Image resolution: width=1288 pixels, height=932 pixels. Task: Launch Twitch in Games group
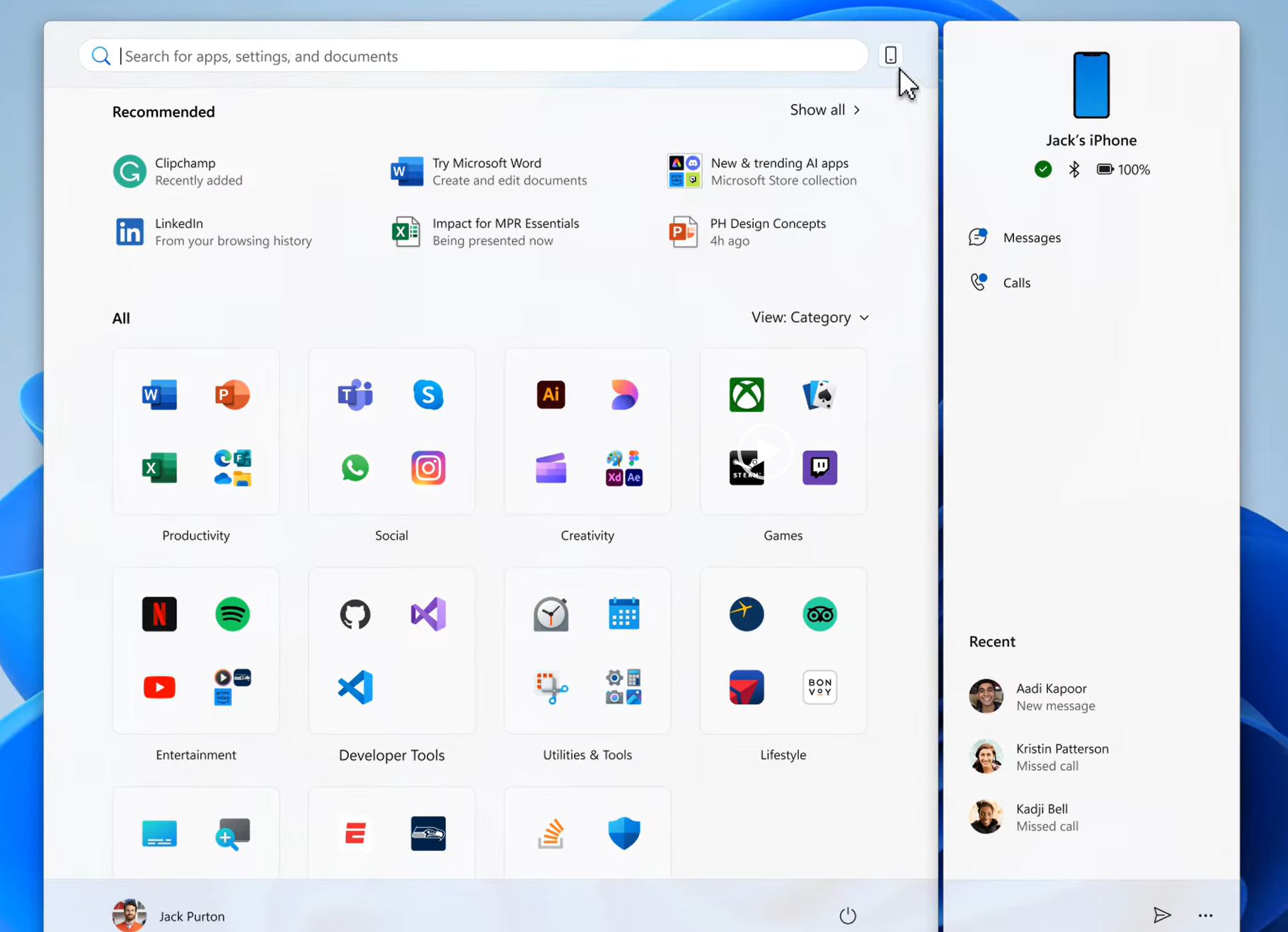pyautogui.click(x=820, y=468)
